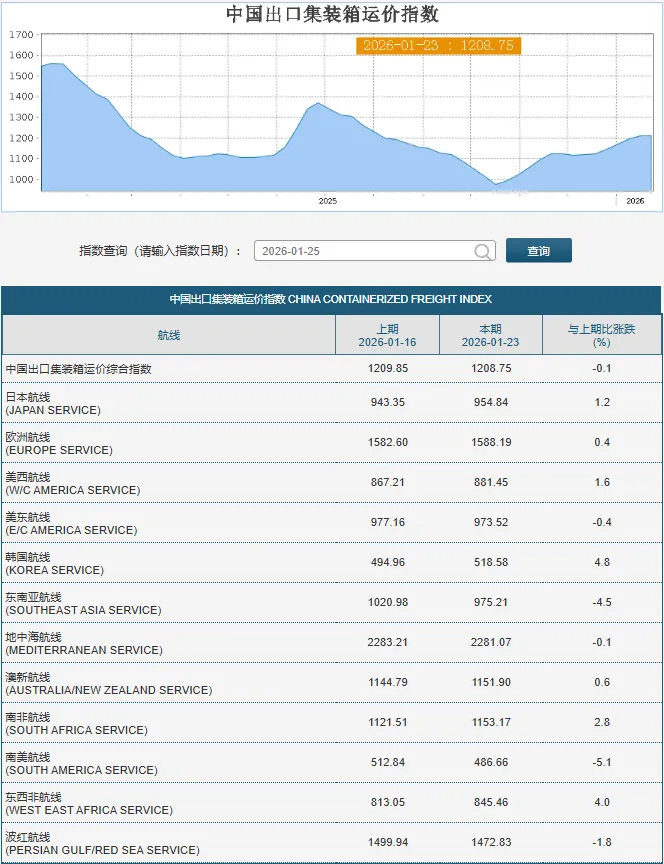Viewport: 664px width, 864px height.
Task: Click the Europe current value 1588.19
Action: [491, 442]
